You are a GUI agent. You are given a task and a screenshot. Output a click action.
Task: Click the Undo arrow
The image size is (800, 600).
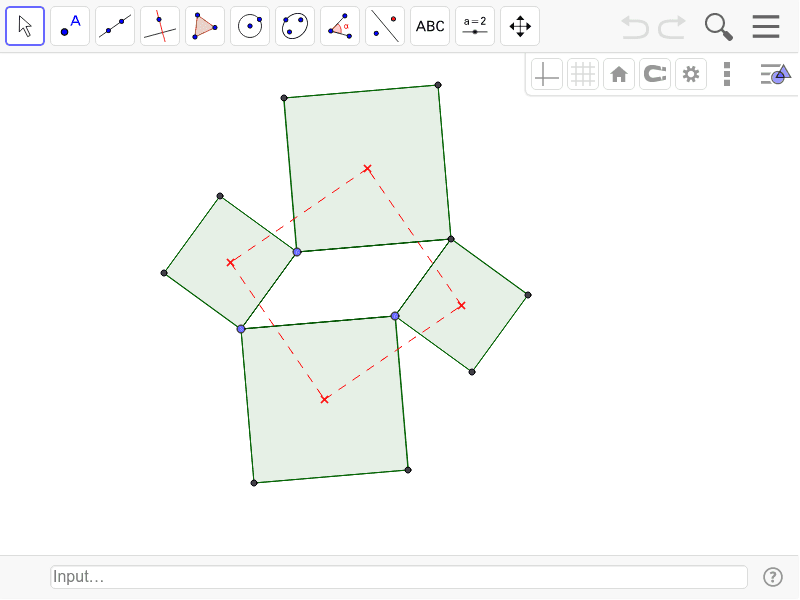[x=635, y=27]
